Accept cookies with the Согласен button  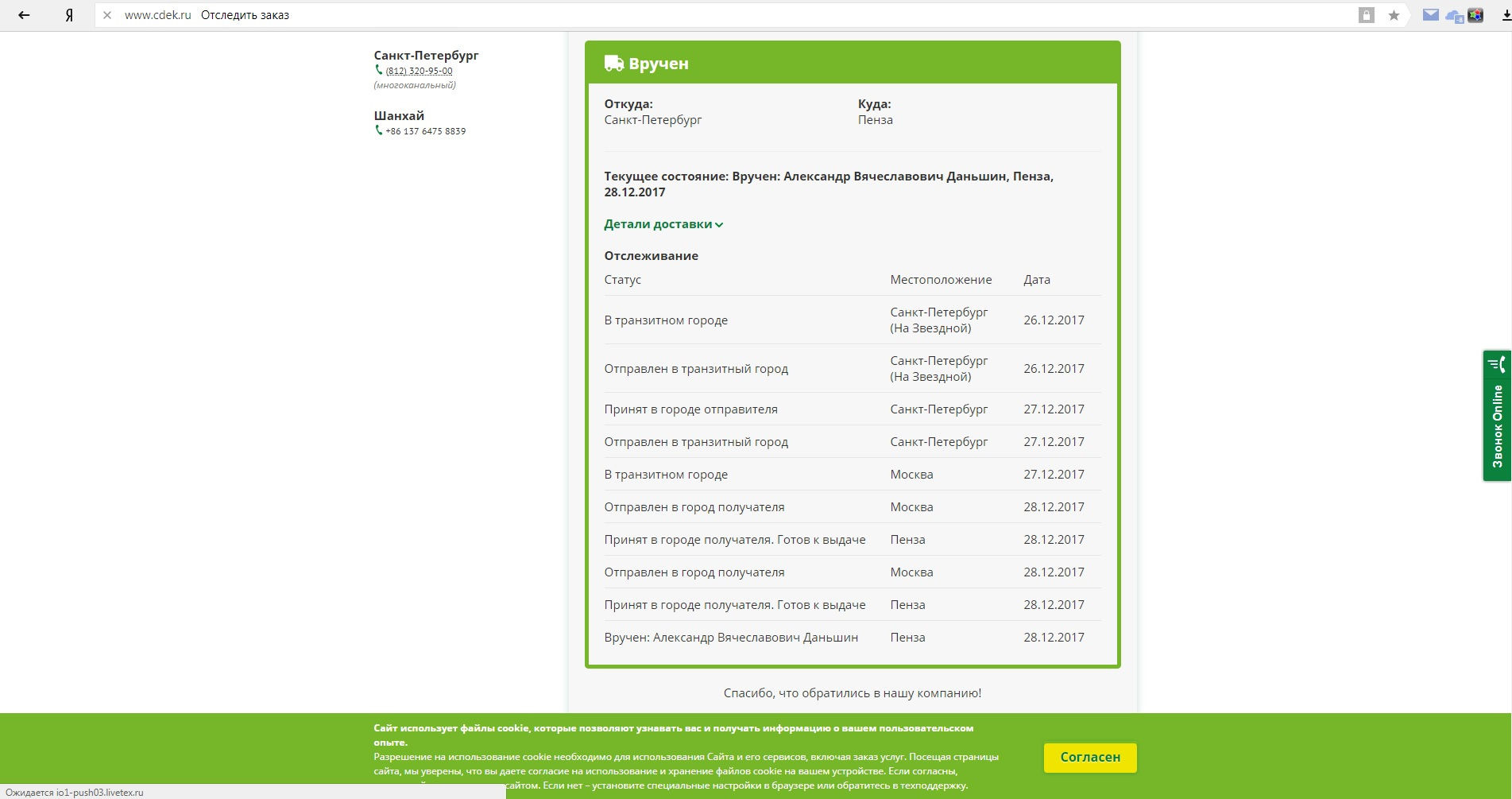1090,757
